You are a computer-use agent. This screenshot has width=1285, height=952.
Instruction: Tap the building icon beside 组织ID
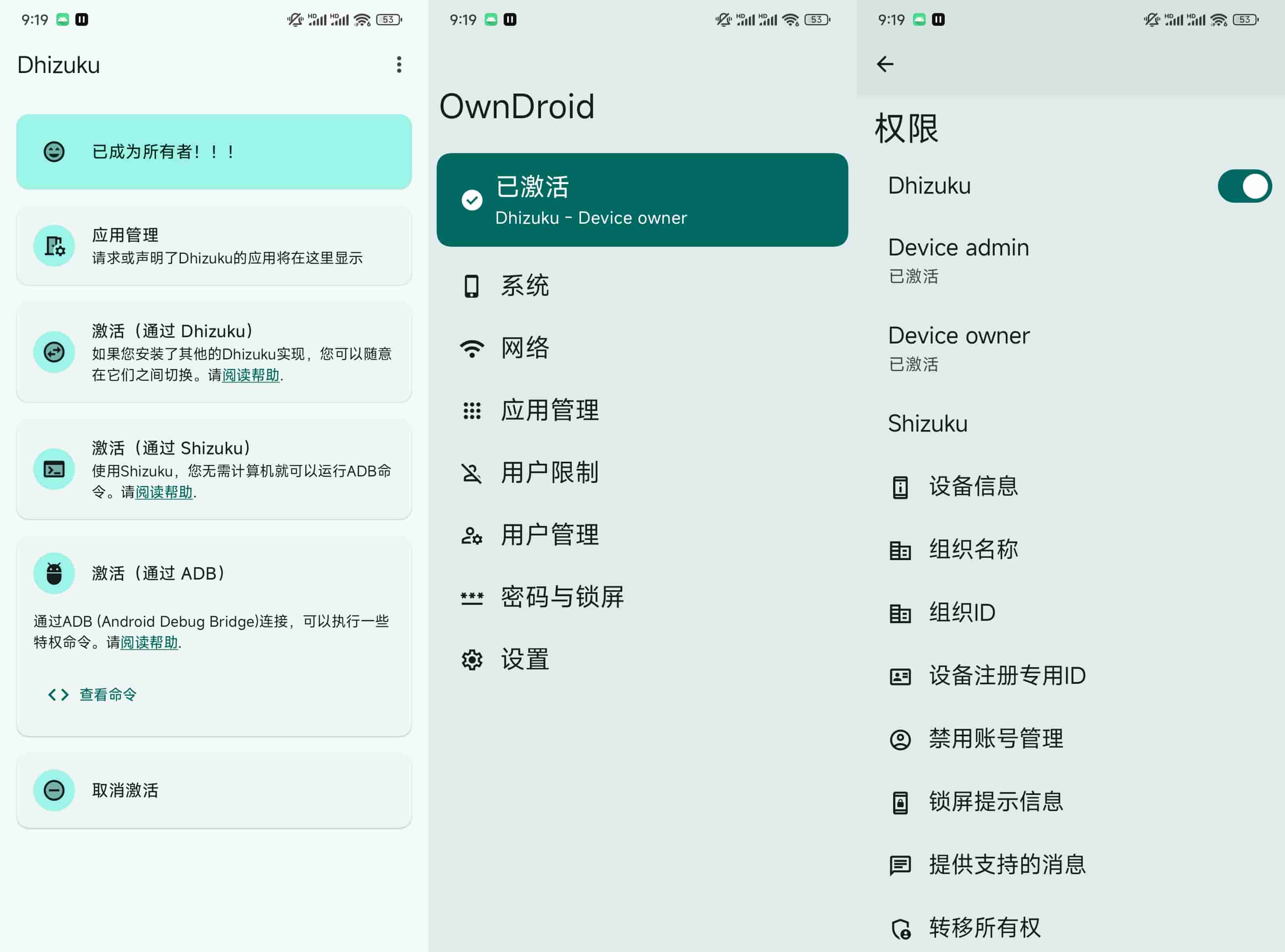pyautogui.click(x=900, y=613)
